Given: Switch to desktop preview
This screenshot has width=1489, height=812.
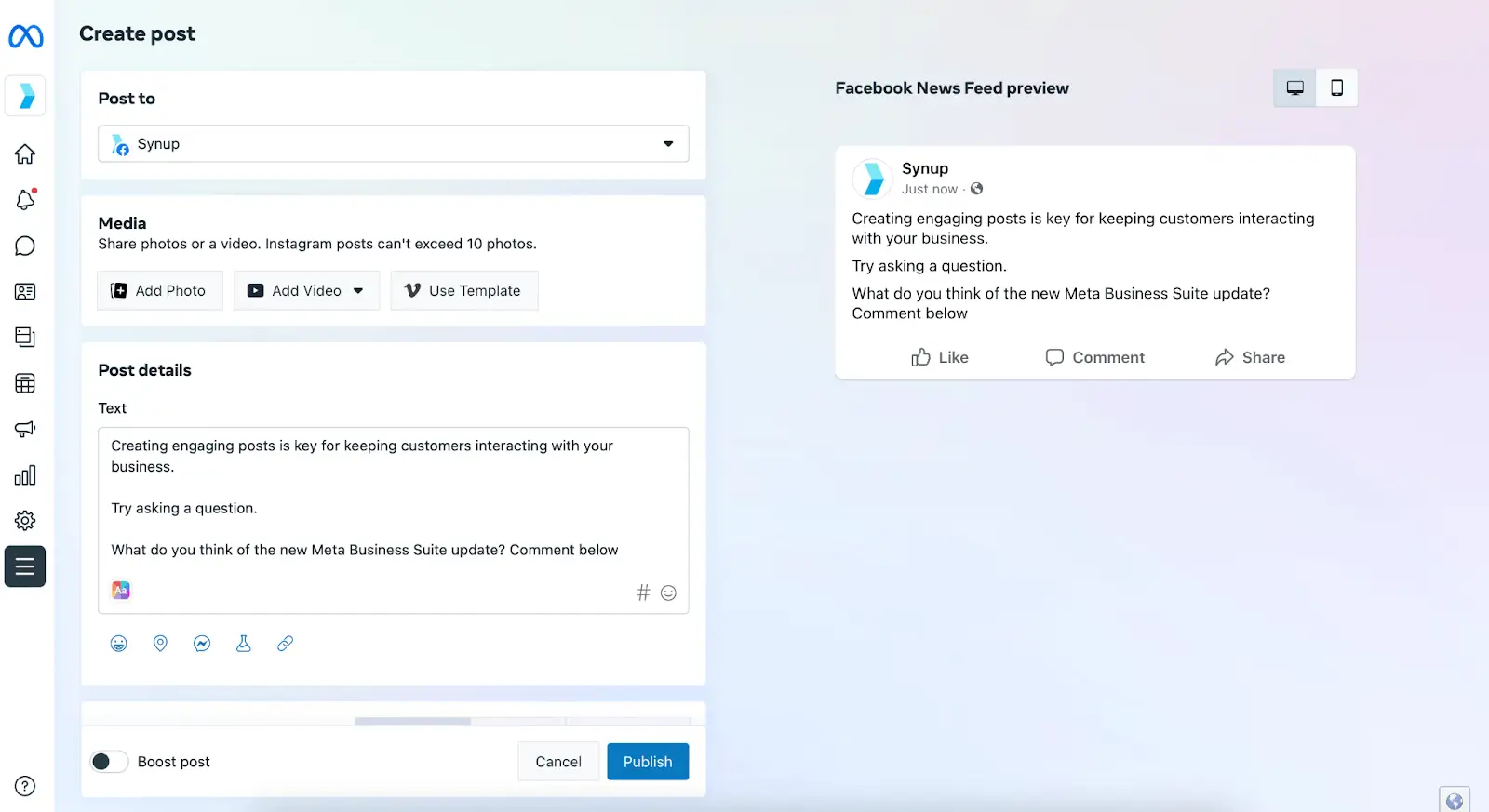Looking at the screenshot, I should click(1294, 87).
